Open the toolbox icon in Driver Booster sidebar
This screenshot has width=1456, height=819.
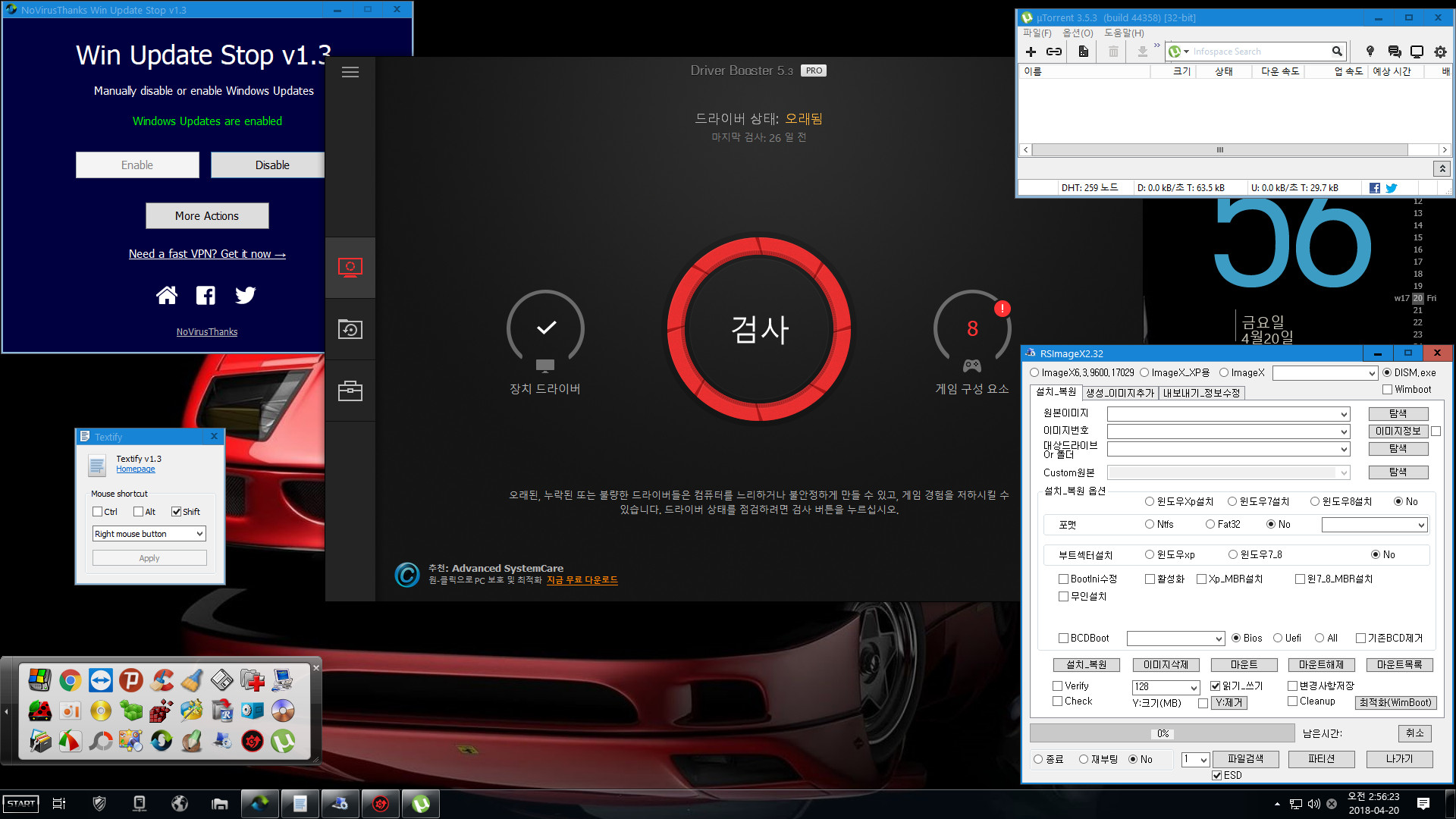(x=350, y=391)
